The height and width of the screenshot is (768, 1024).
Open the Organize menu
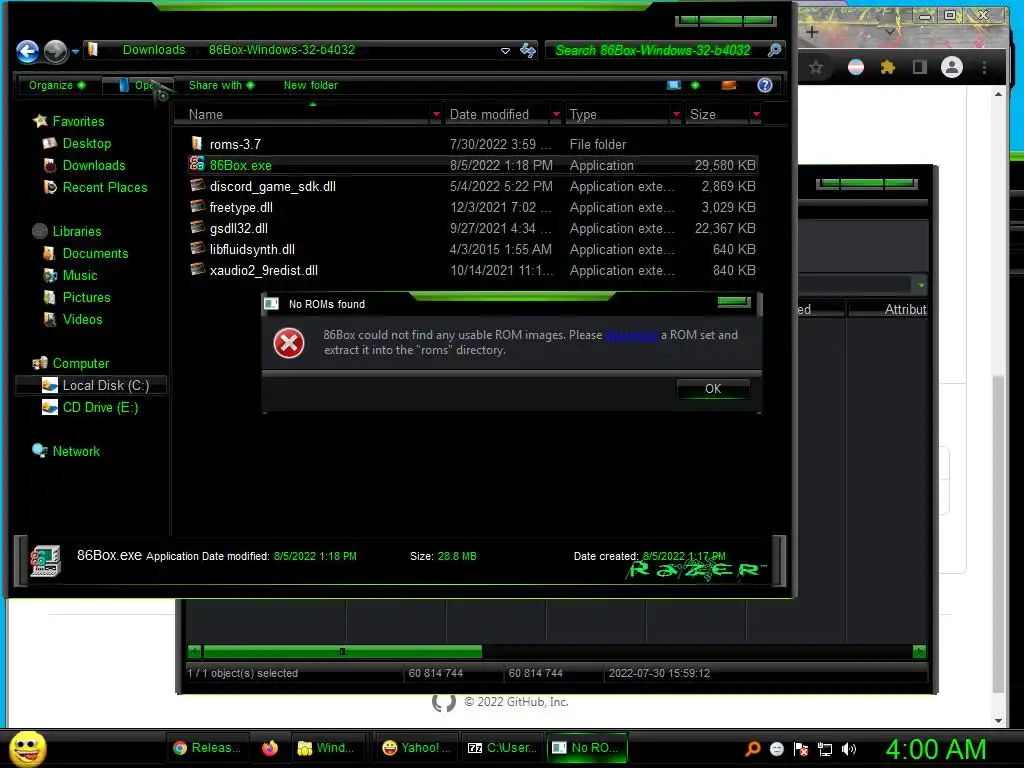(x=57, y=86)
